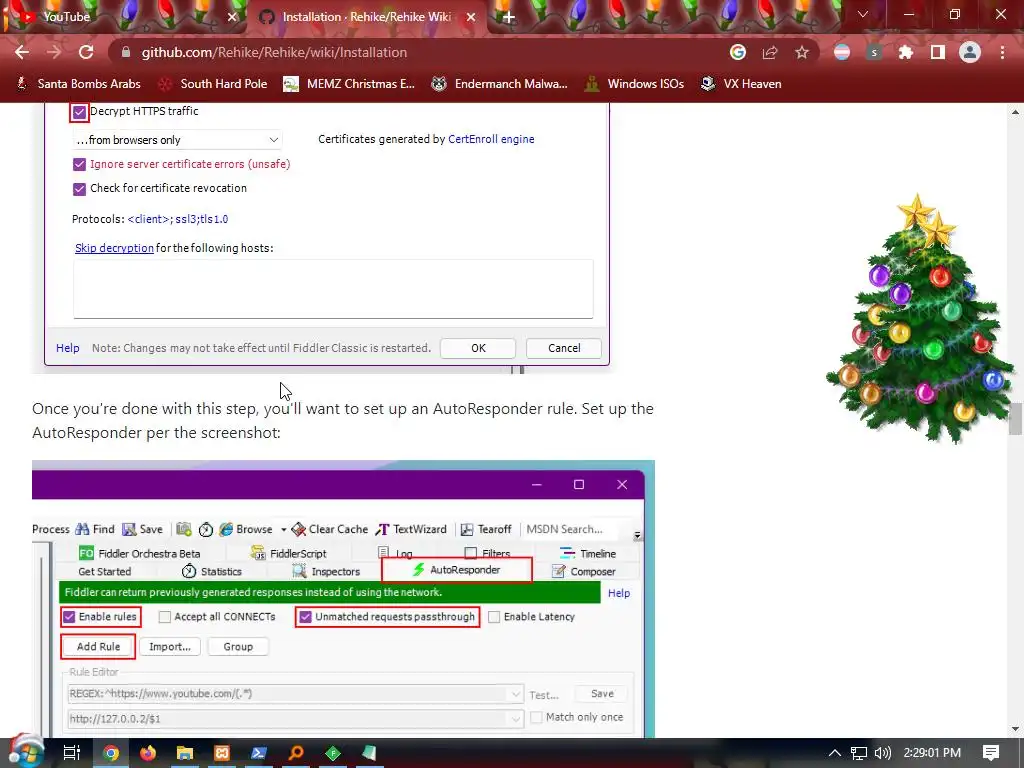
Task: Open the Santa Bombs Arabs bookmark
Action: click(78, 84)
